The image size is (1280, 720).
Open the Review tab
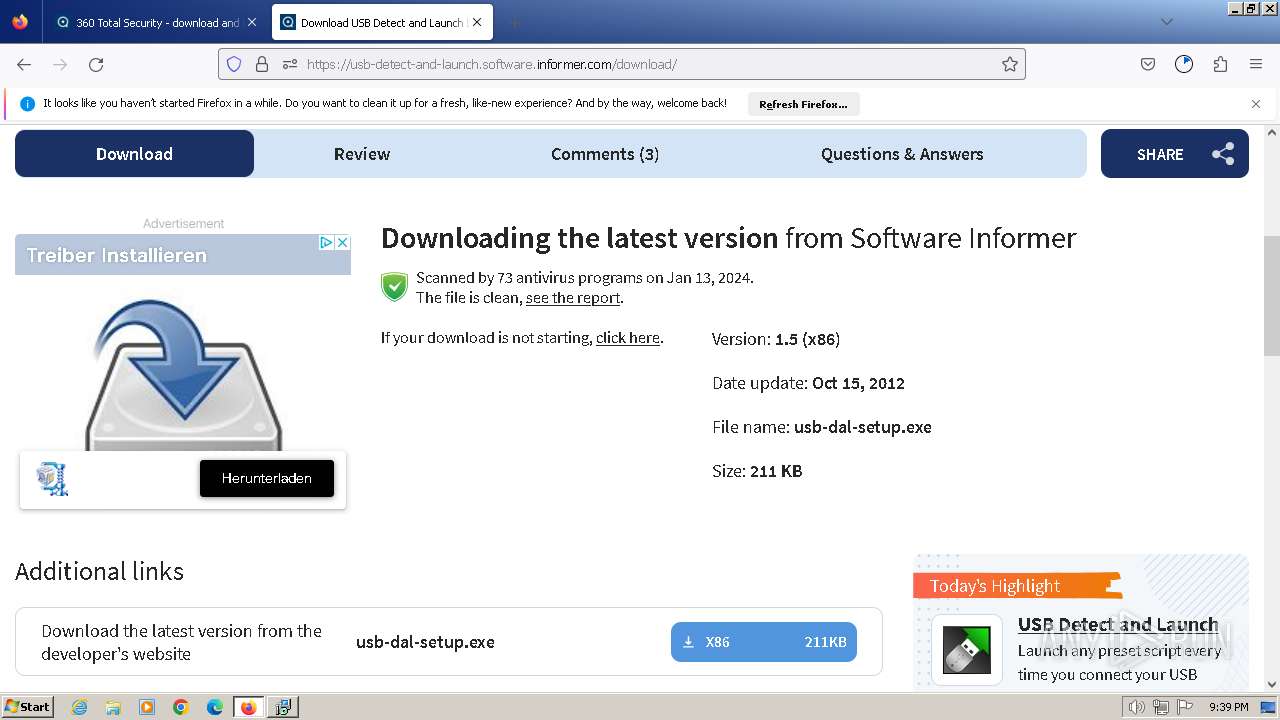pos(362,154)
